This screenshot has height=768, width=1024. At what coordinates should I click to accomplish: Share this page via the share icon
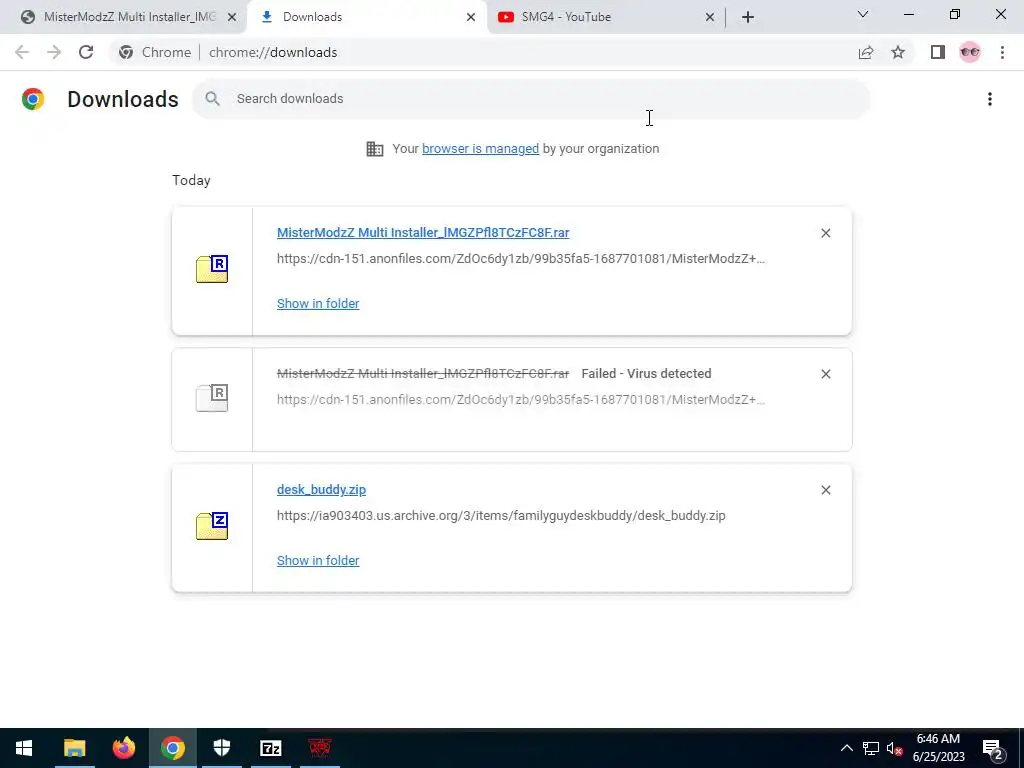point(866,52)
